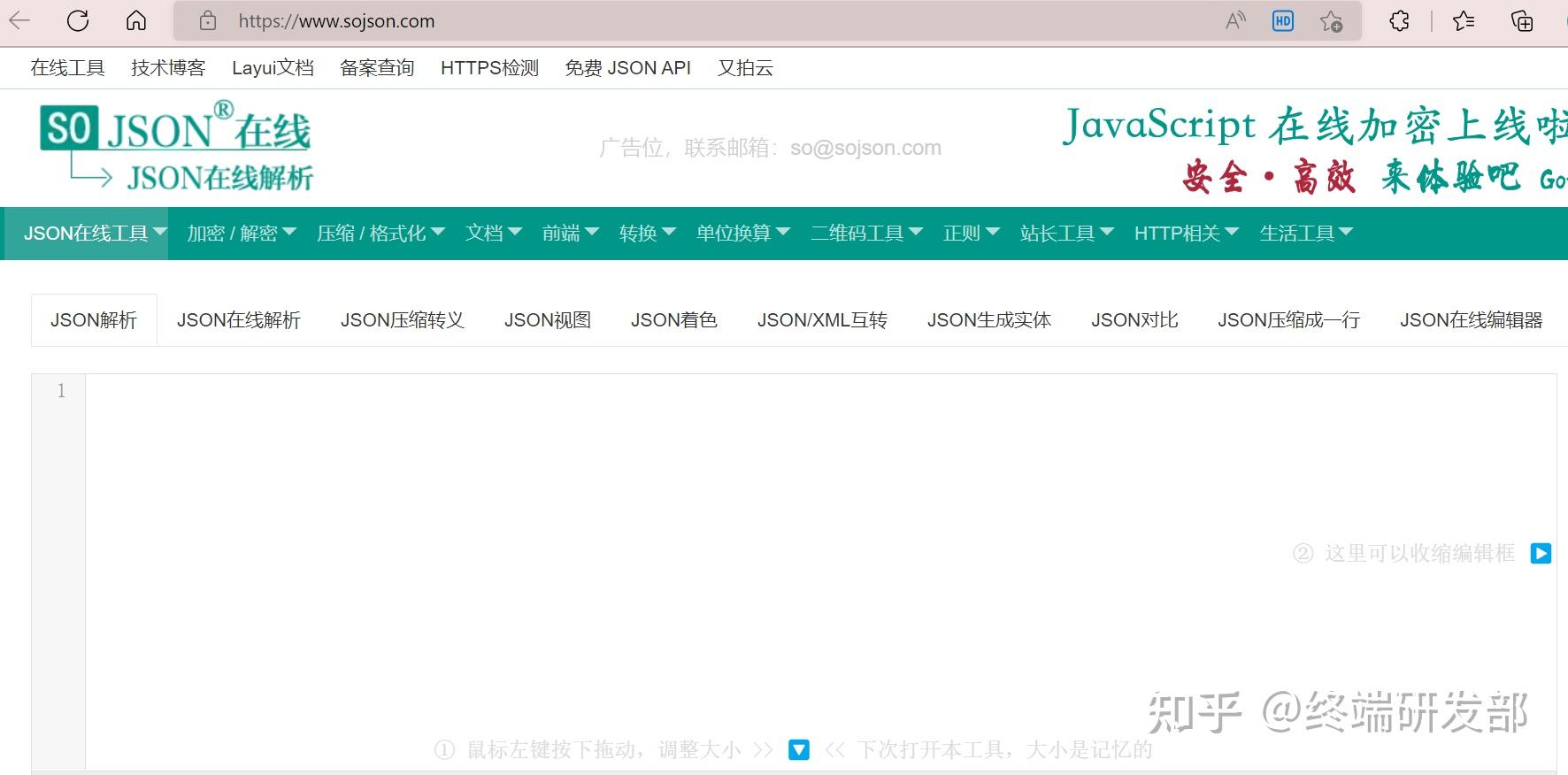Image resolution: width=1568 pixels, height=775 pixels.
Task: Switch to the JSON生成实体 tab
Action: 989,320
